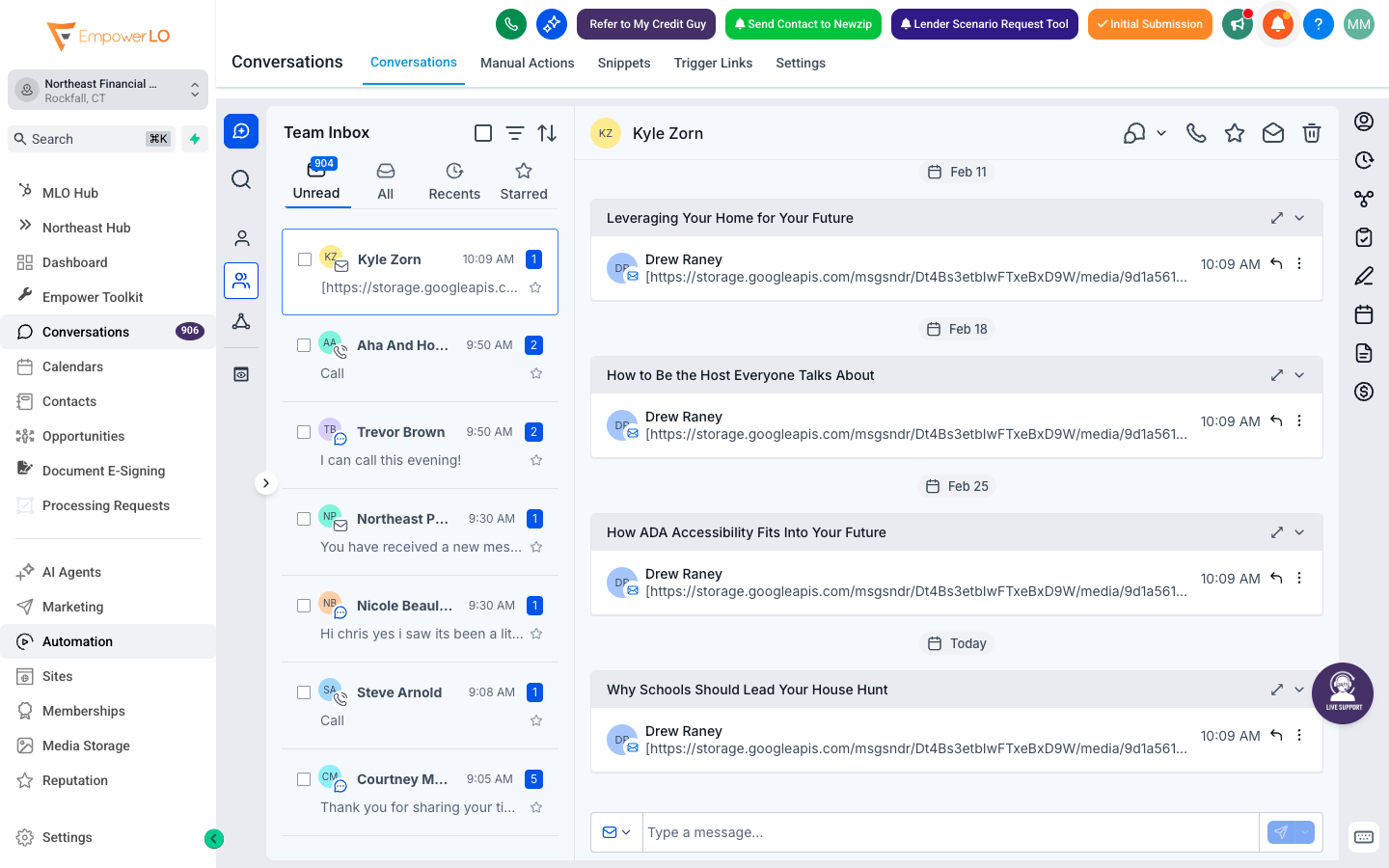Expand the 'How to Be the Host' email
This screenshot has width=1389, height=868.
click(x=1276, y=375)
